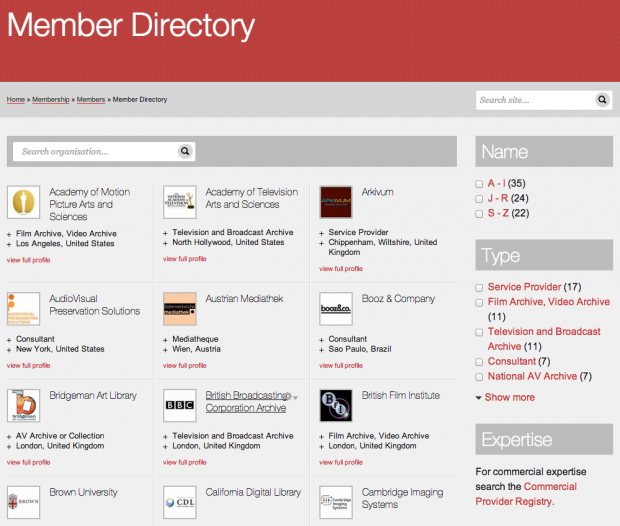Open the California Digital Library title
The width and height of the screenshot is (620, 526).
253,492
